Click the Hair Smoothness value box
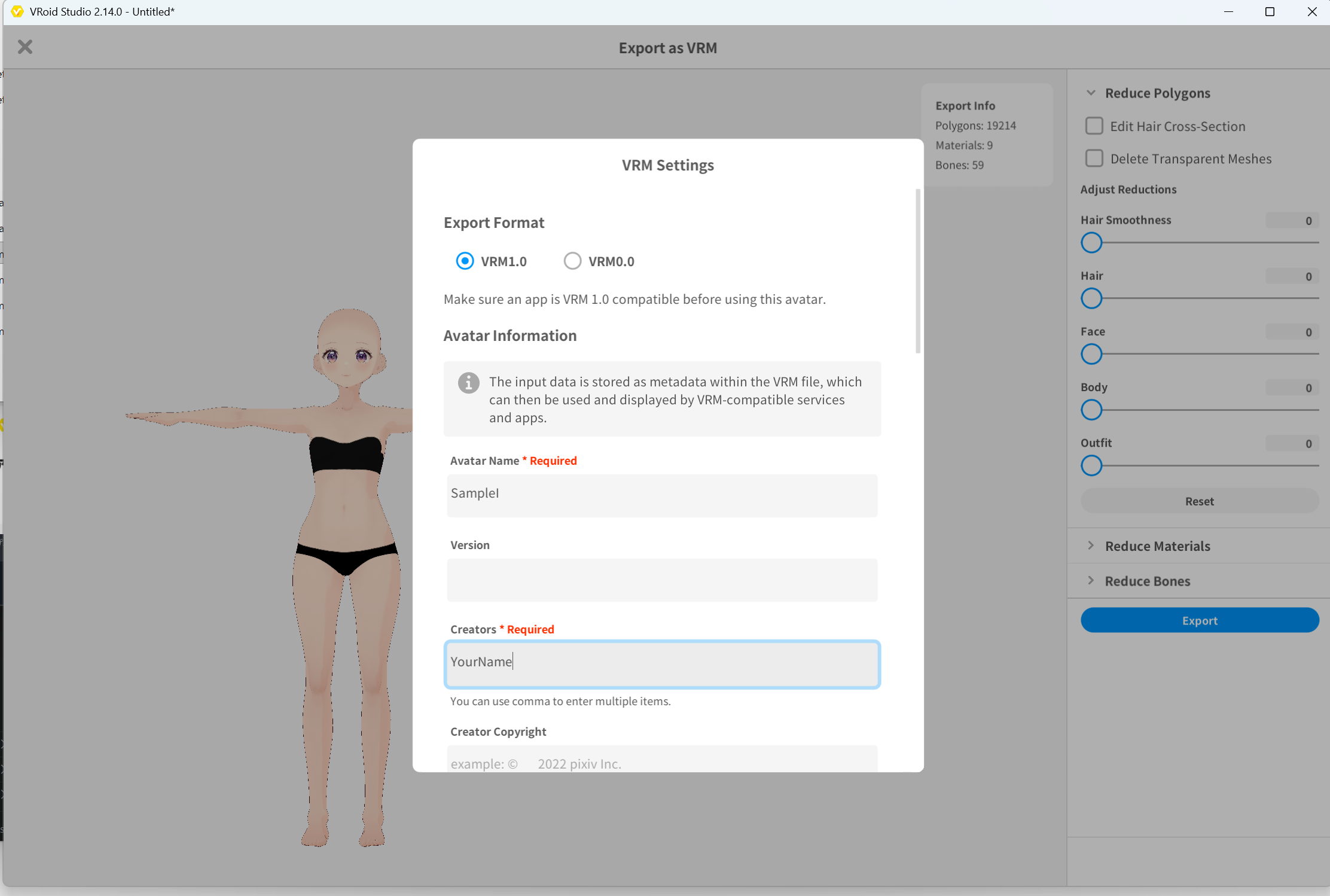The height and width of the screenshot is (896, 1330). 1292,221
